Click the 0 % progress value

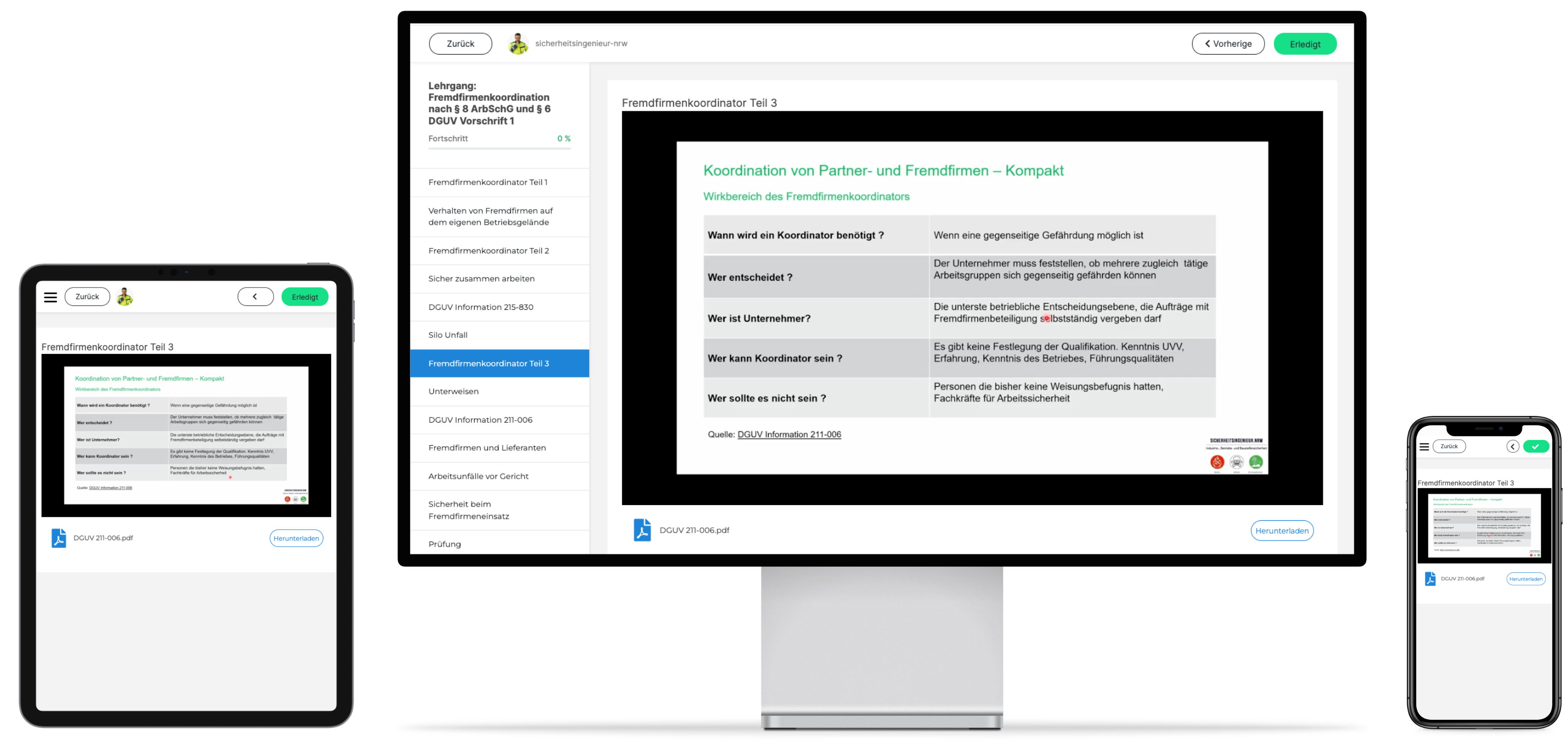point(563,139)
